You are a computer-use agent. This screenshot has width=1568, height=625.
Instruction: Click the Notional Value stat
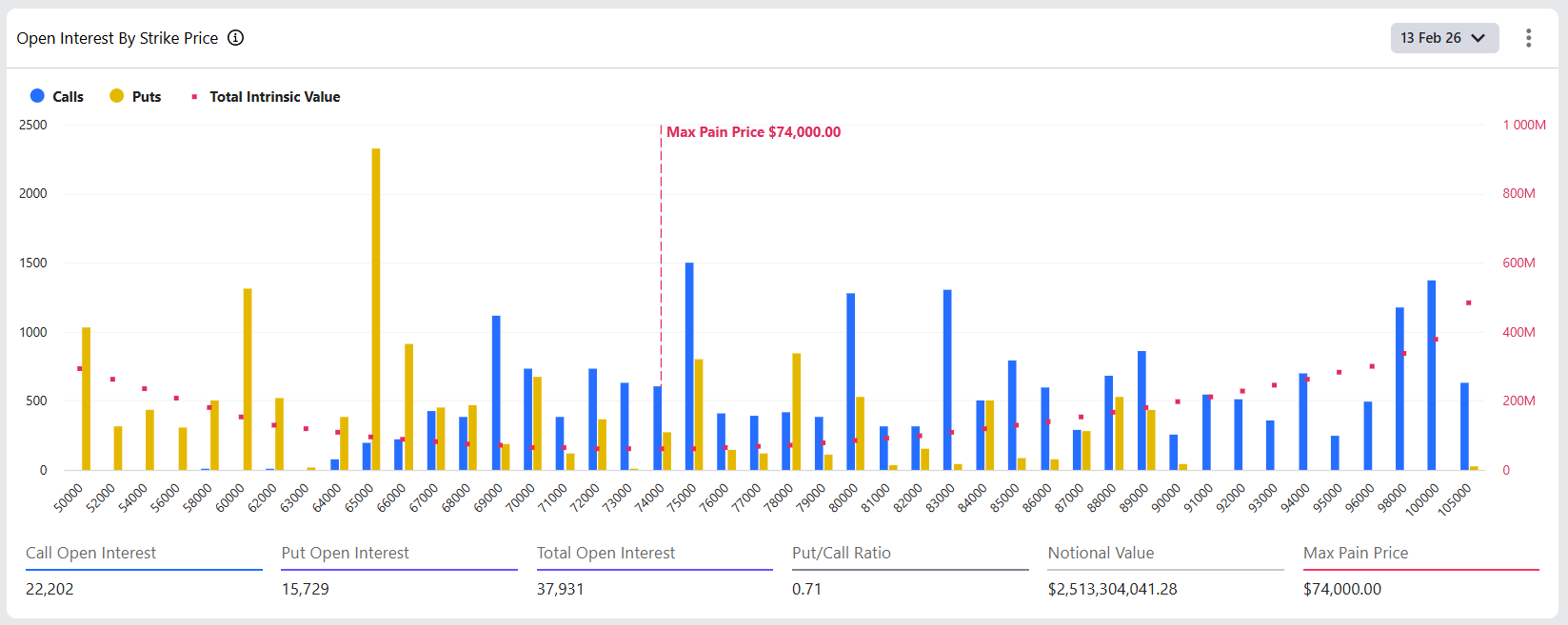pyautogui.click(x=1101, y=554)
